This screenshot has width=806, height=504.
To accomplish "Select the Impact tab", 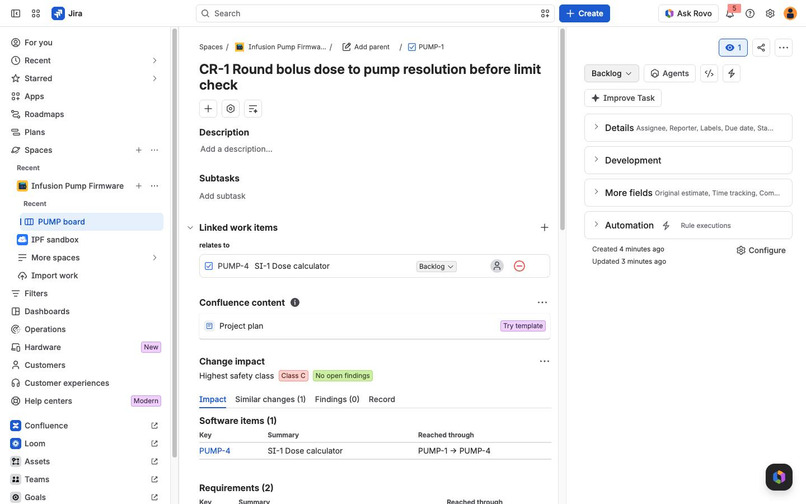I will [212, 399].
